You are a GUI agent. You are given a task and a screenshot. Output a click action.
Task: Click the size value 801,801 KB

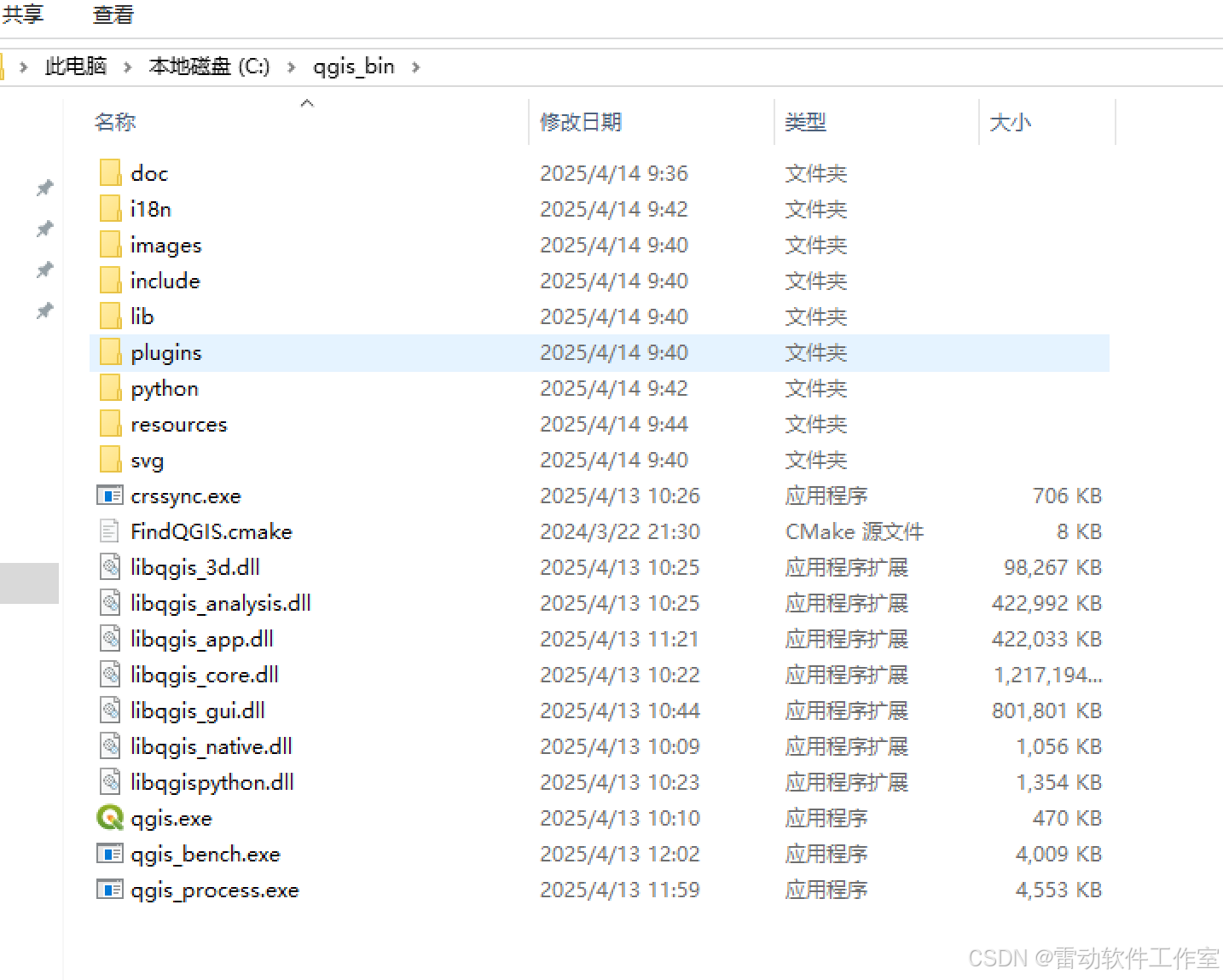[x=1046, y=710]
